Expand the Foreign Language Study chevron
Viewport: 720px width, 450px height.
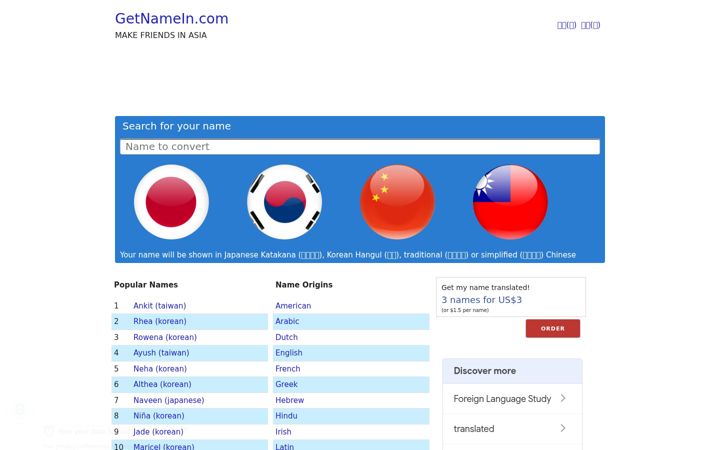(x=563, y=398)
